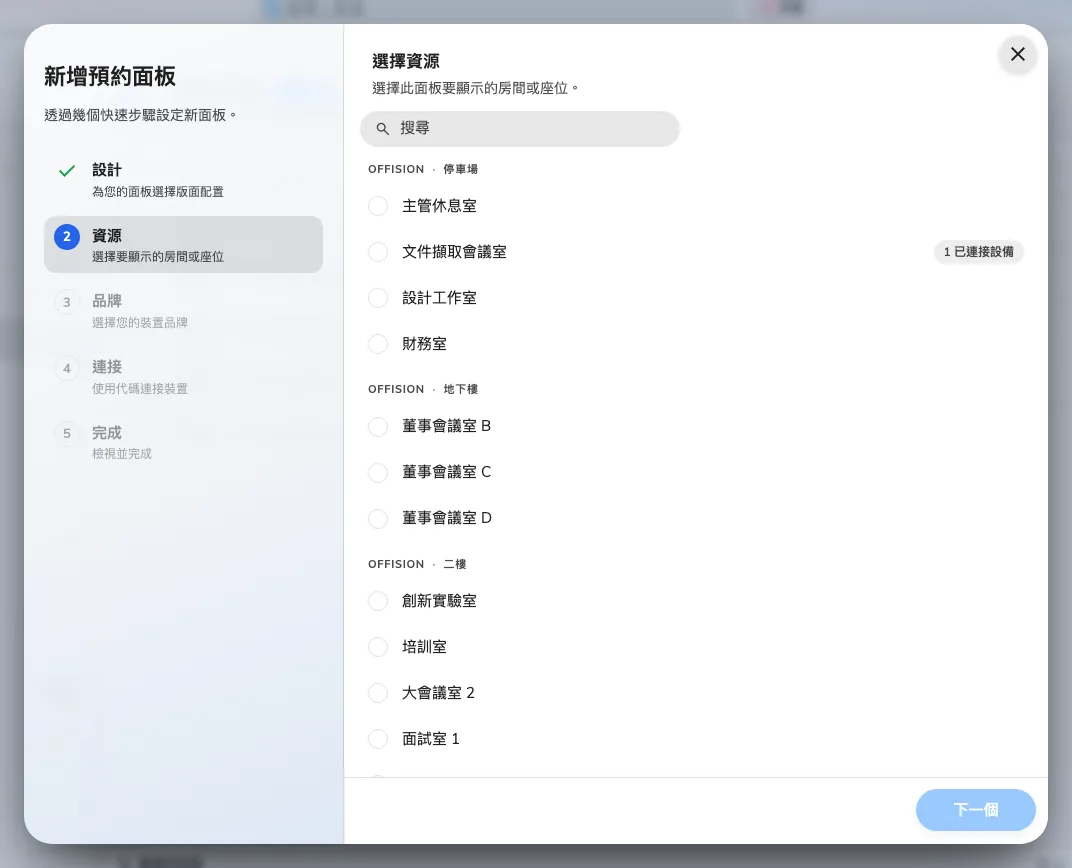Click the step 4 number circle
This screenshot has height=868, width=1072.
tap(67, 368)
